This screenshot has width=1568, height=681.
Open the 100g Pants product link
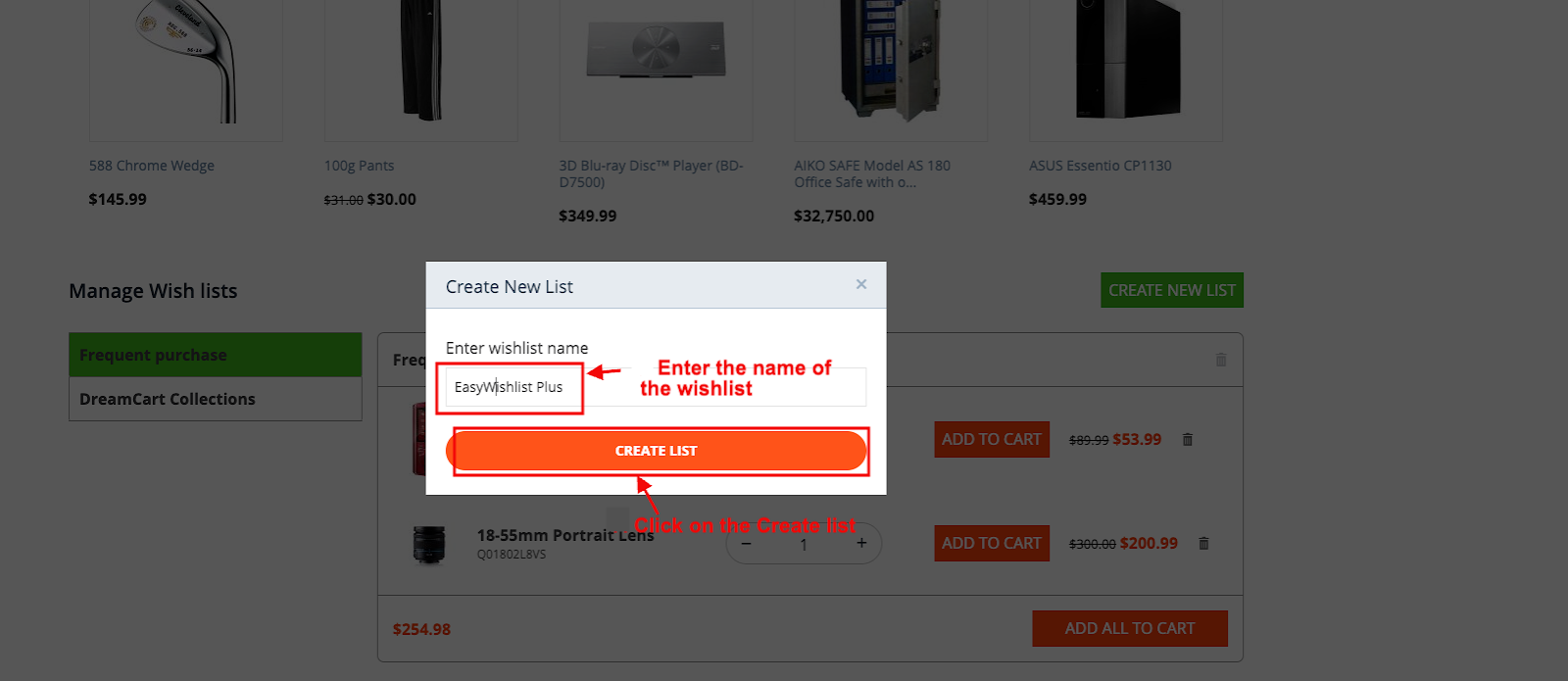(359, 166)
